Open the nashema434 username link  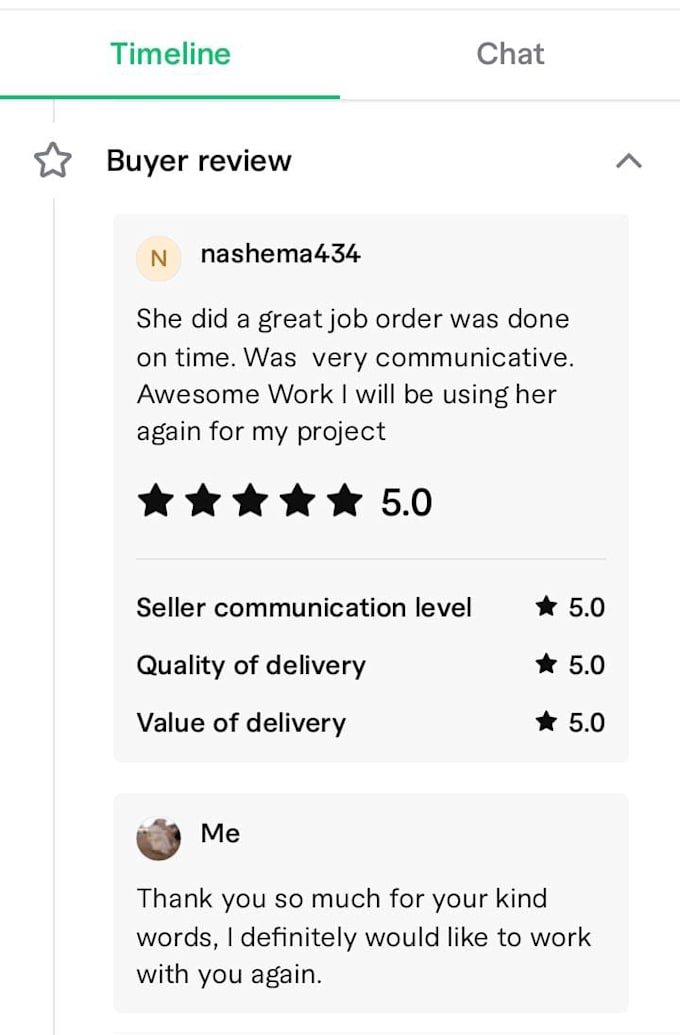pos(281,253)
